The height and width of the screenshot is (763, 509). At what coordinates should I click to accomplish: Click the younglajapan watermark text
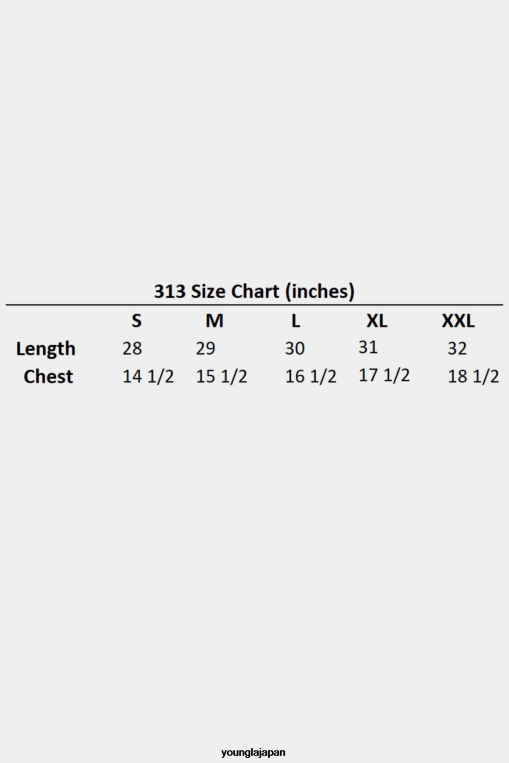253,752
